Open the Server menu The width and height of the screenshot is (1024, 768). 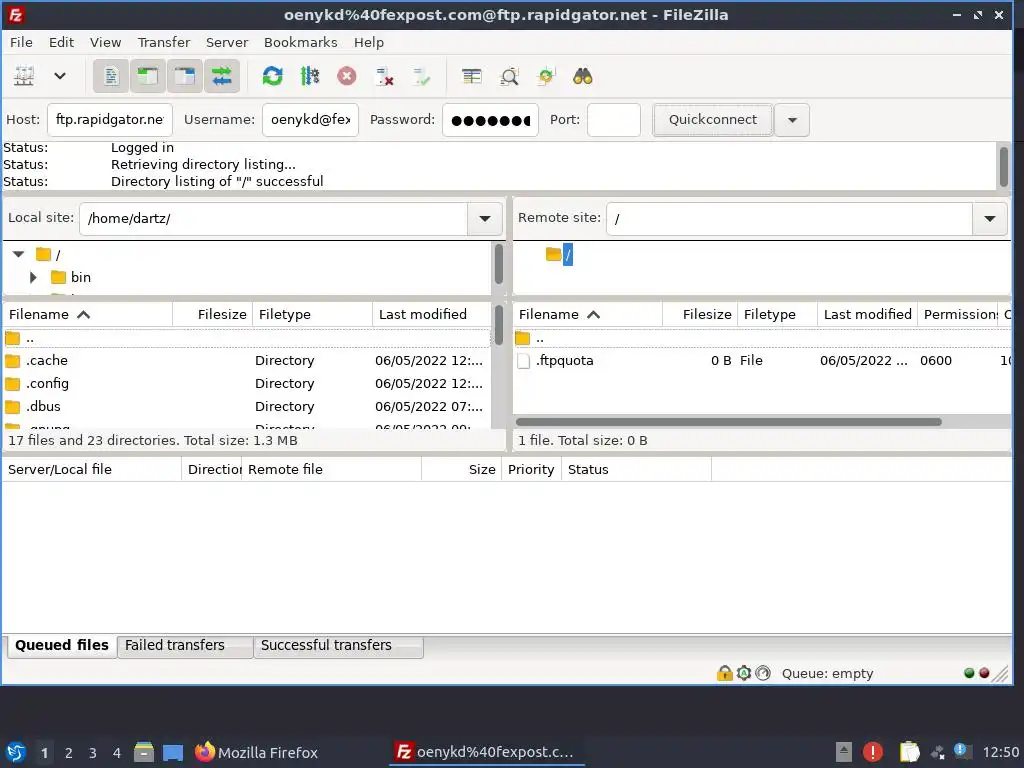[227, 42]
